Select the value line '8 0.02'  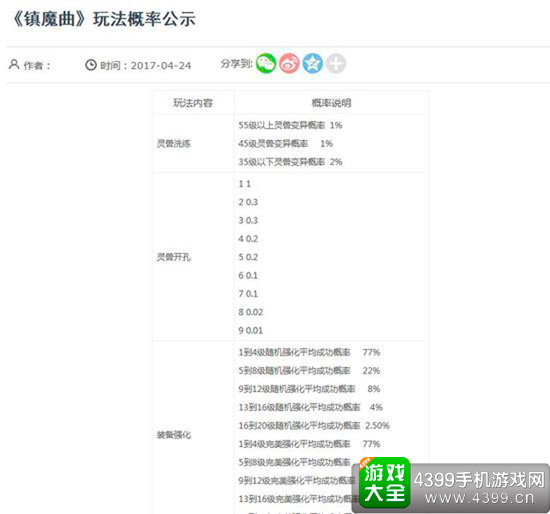coord(250,312)
